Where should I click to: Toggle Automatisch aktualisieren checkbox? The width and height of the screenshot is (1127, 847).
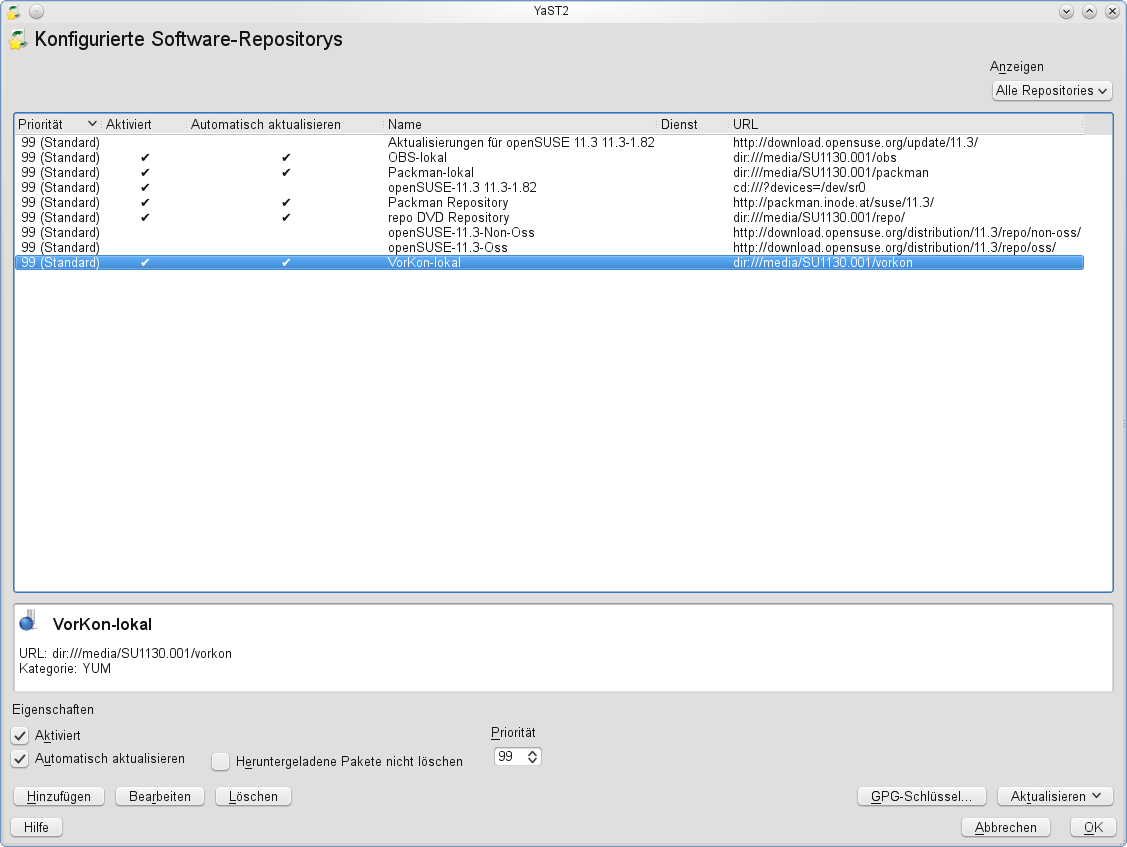pyautogui.click(x=20, y=759)
